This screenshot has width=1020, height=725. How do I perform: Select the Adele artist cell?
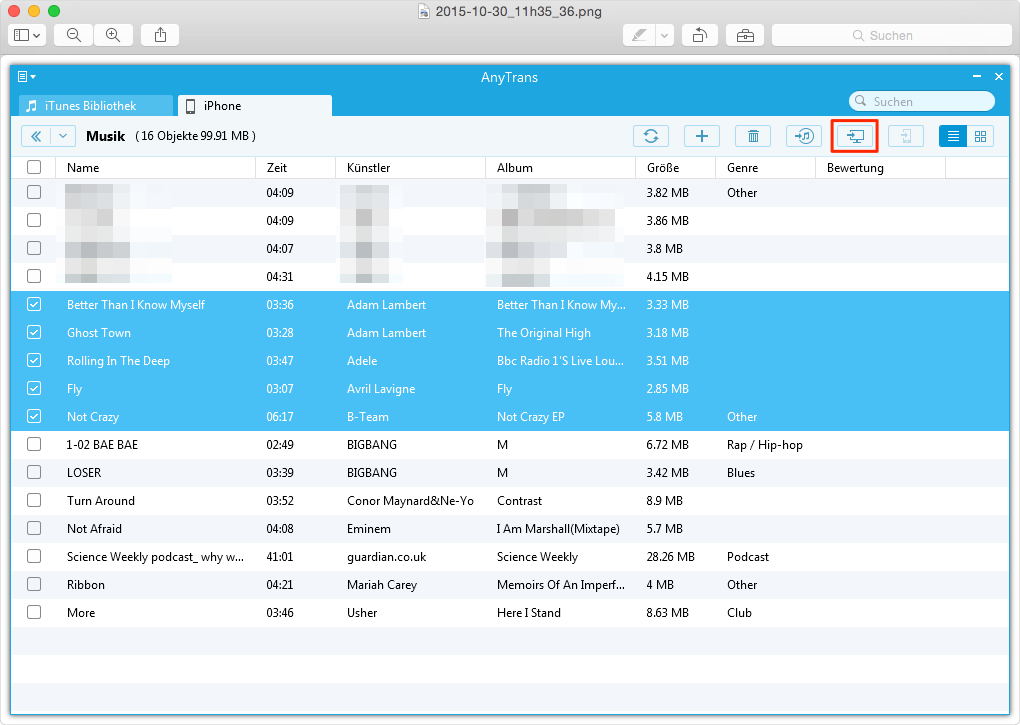pyautogui.click(x=362, y=361)
